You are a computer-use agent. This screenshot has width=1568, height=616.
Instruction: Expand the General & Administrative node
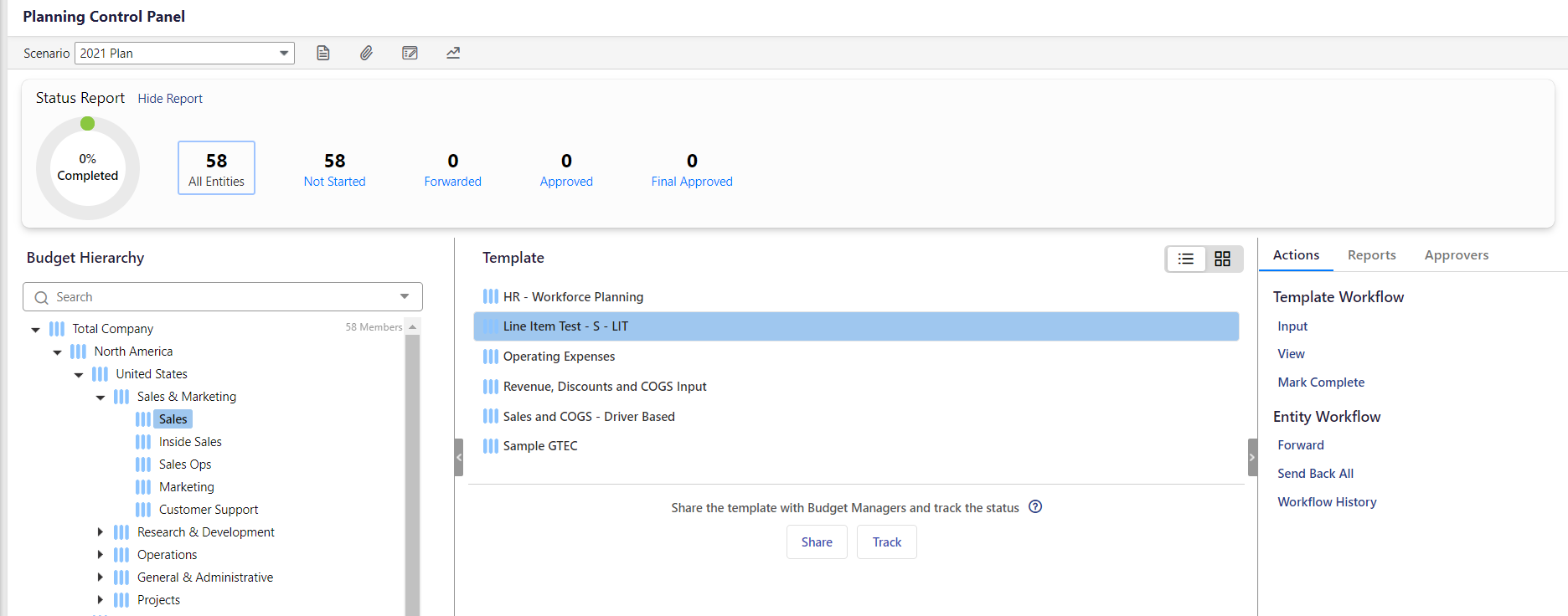click(x=101, y=577)
